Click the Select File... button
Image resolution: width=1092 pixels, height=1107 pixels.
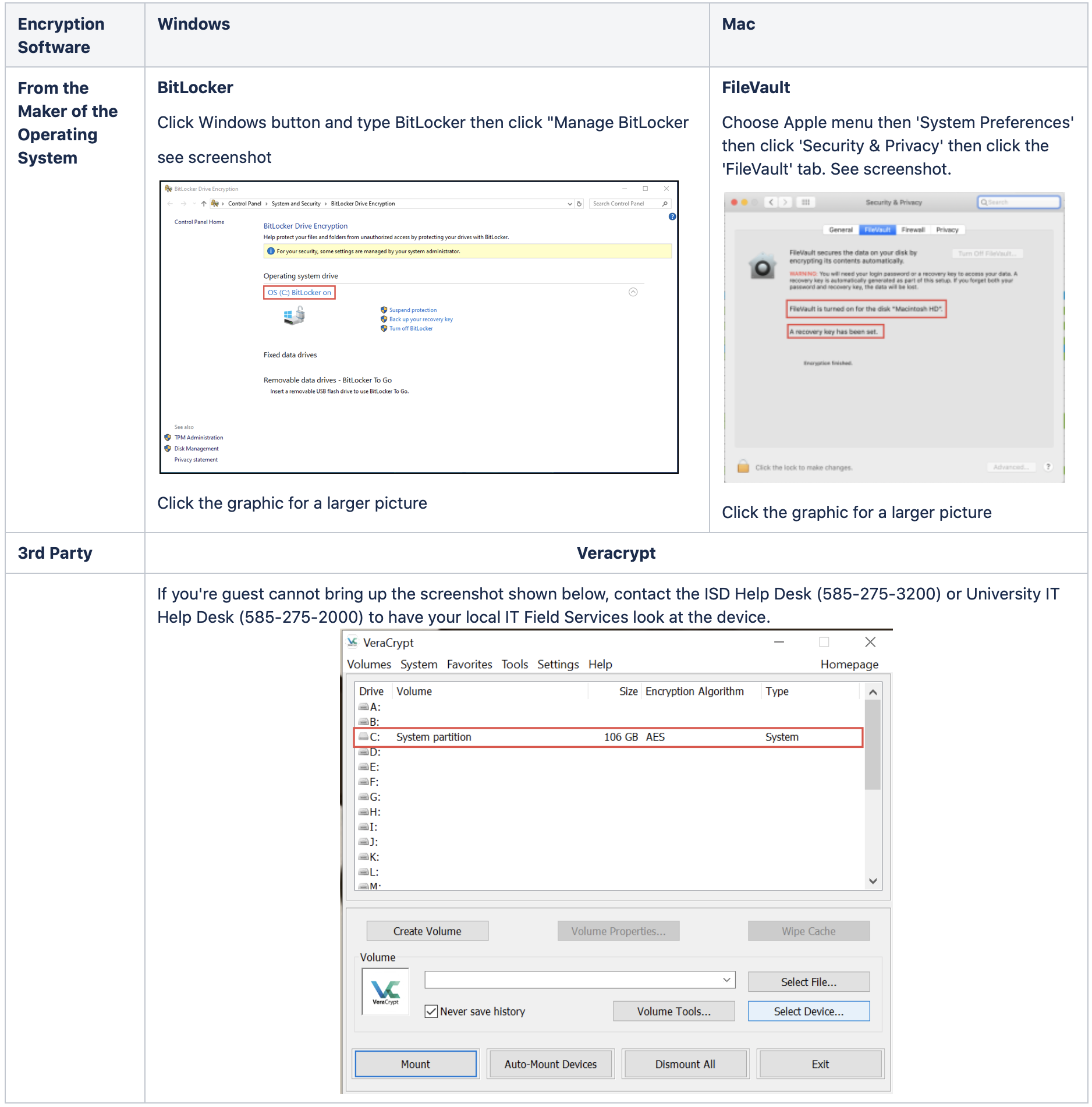coord(809,982)
